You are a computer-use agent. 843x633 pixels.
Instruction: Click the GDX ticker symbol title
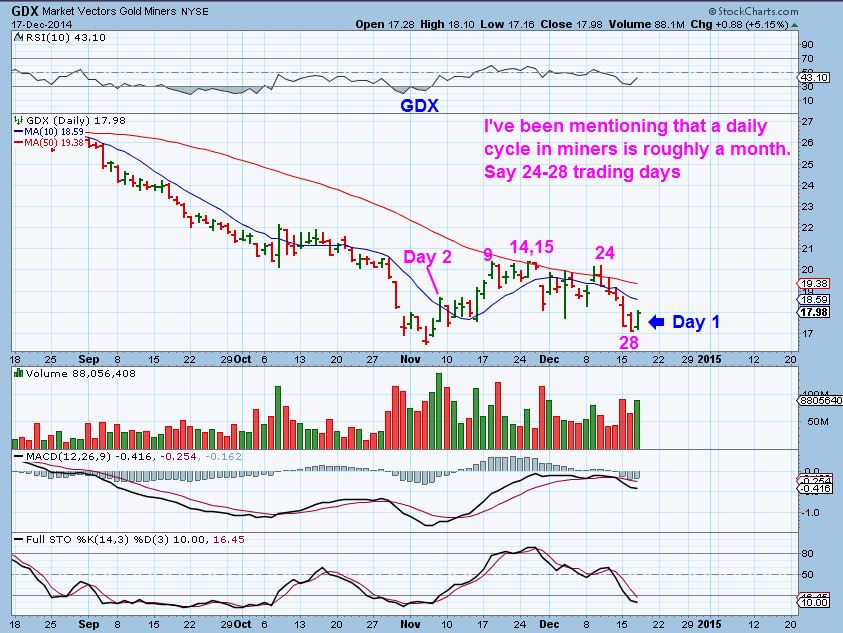pyautogui.click(x=24, y=11)
